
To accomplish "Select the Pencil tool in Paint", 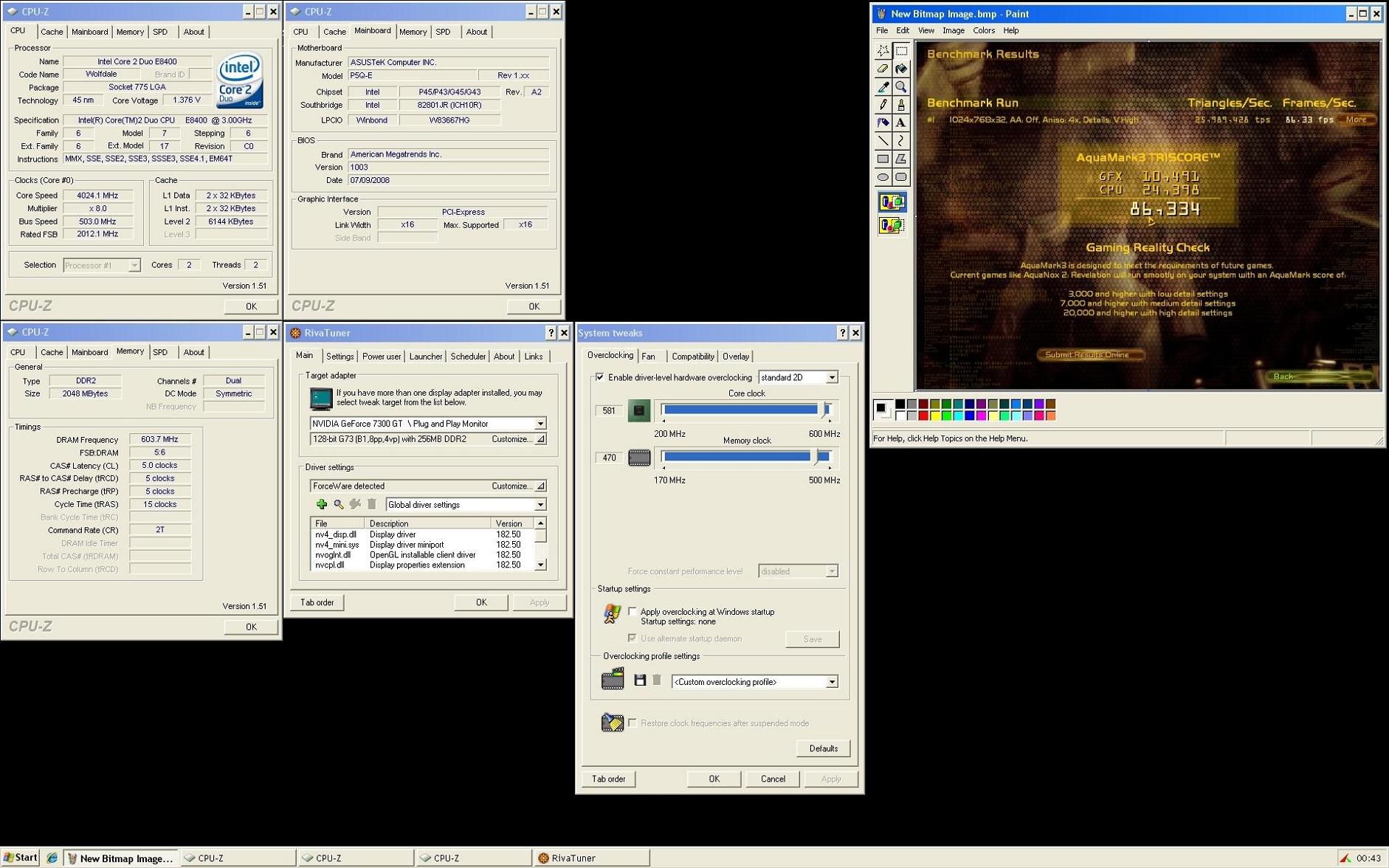I will 883,105.
